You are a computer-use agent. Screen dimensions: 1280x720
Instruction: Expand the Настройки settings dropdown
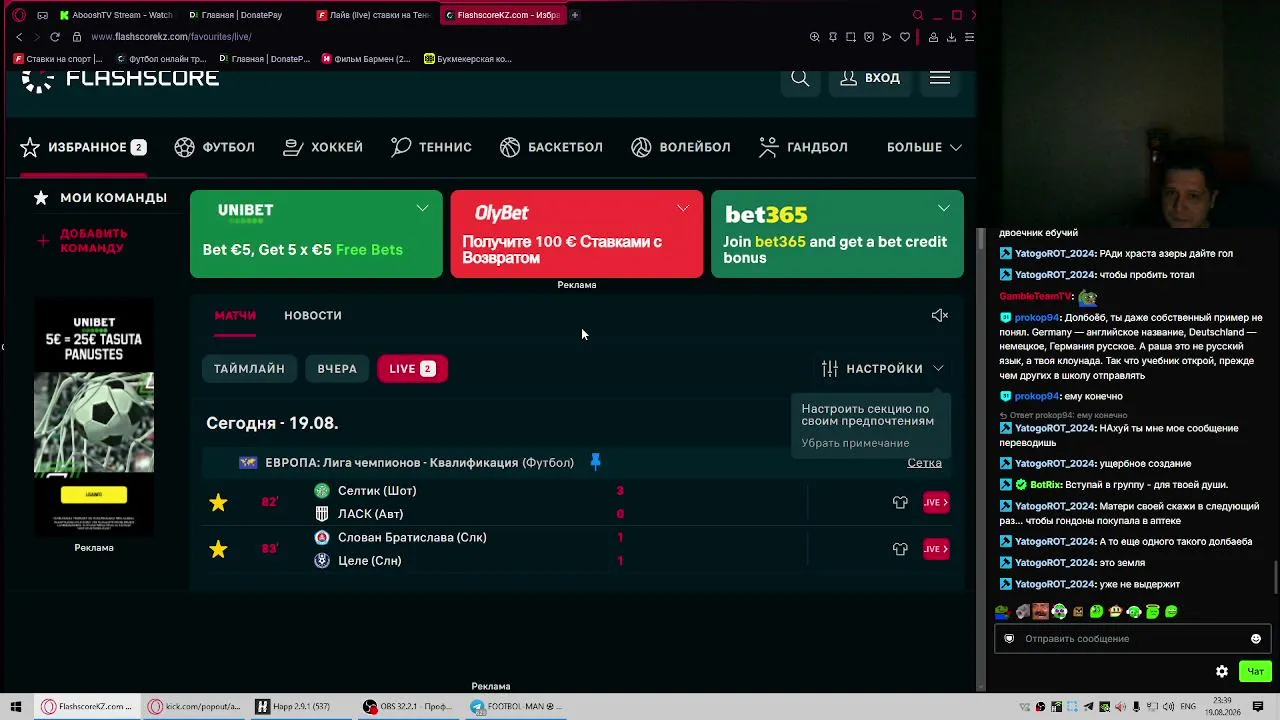point(883,369)
